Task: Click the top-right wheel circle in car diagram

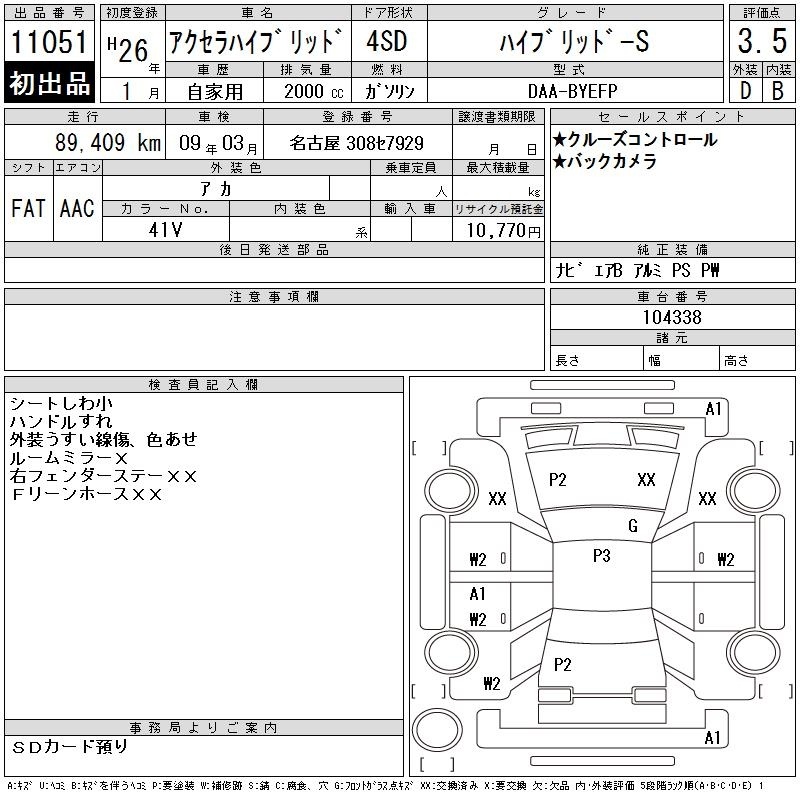Action: pyautogui.click(x=755, y=492)
